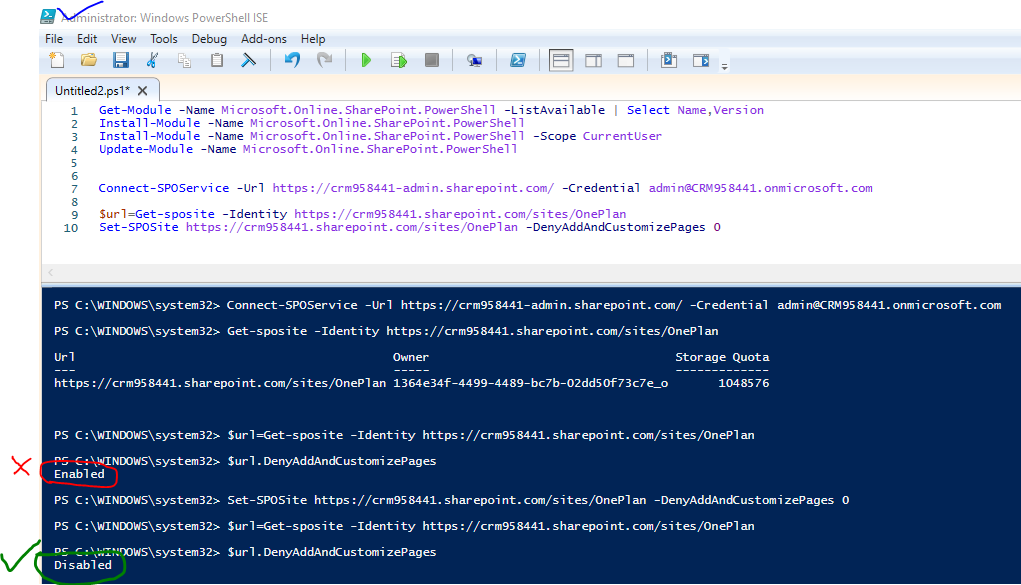Maximize the script pane layout icon
Image resolution: width=1021 pixels, height=585 pixels.
626,61
